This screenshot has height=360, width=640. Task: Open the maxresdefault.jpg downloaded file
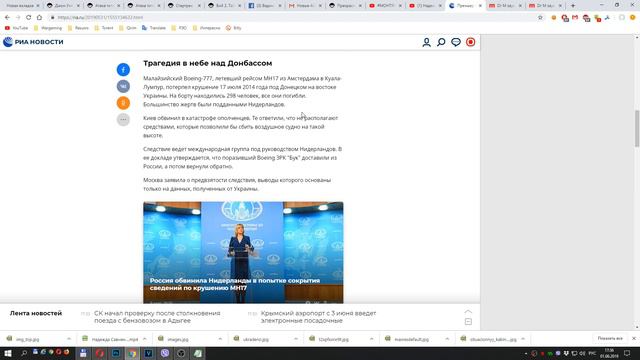411,339
